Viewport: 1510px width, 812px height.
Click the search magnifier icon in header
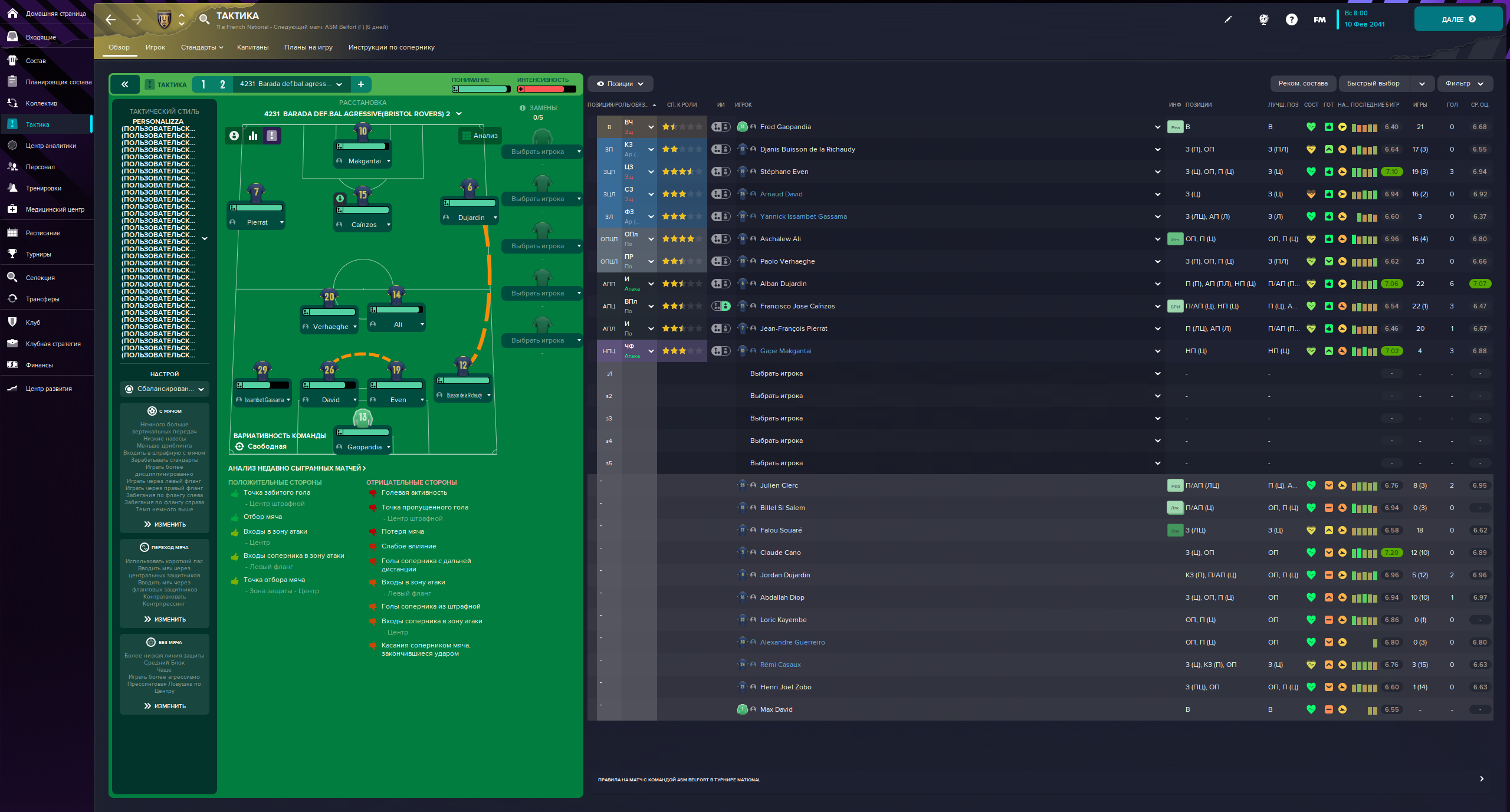coord(204,19)
